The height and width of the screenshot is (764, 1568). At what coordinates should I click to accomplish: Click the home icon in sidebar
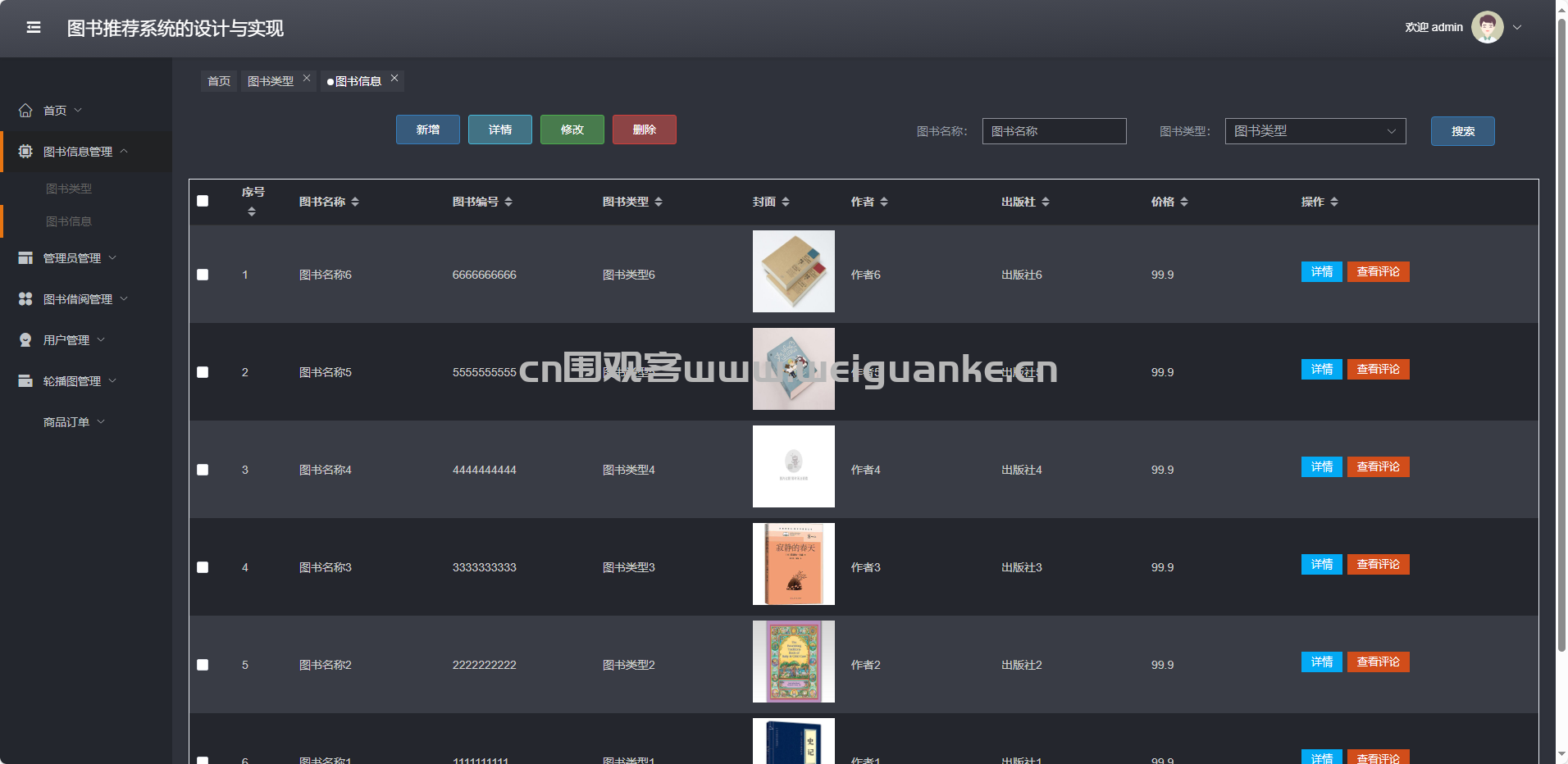(x=25, y=111)
